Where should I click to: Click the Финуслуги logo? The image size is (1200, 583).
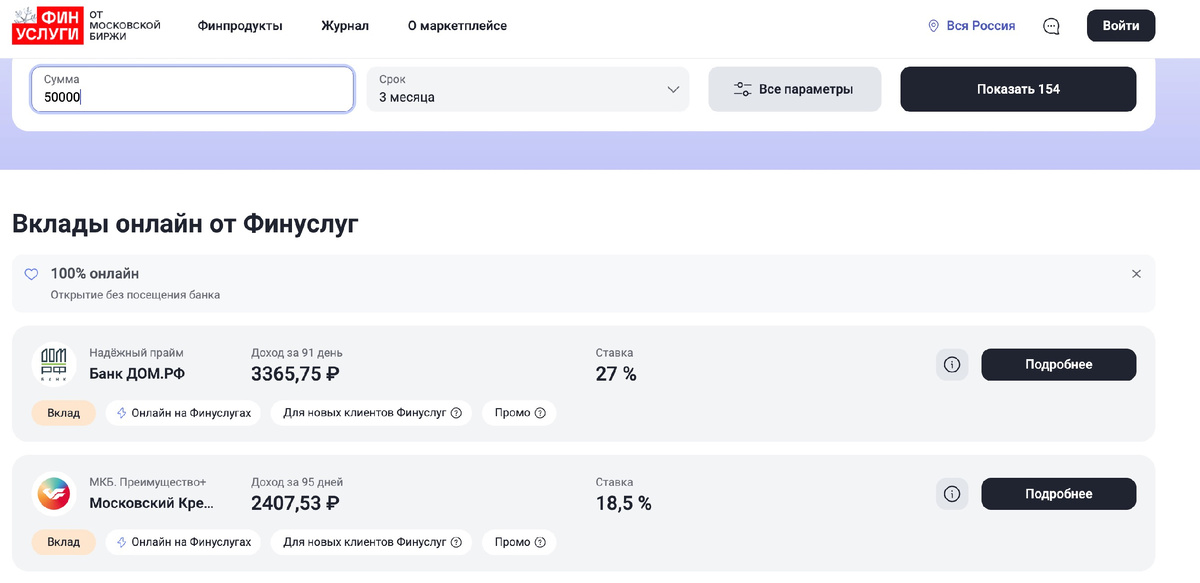pos(86,25)
